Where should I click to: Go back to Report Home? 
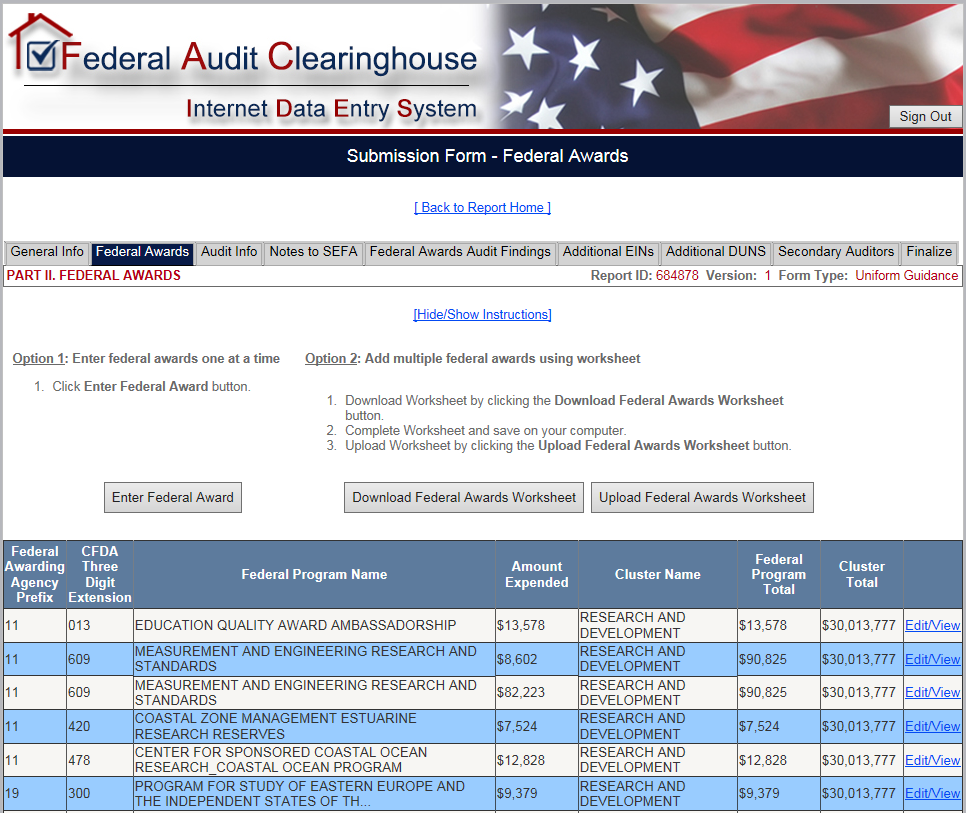(482, 208)
